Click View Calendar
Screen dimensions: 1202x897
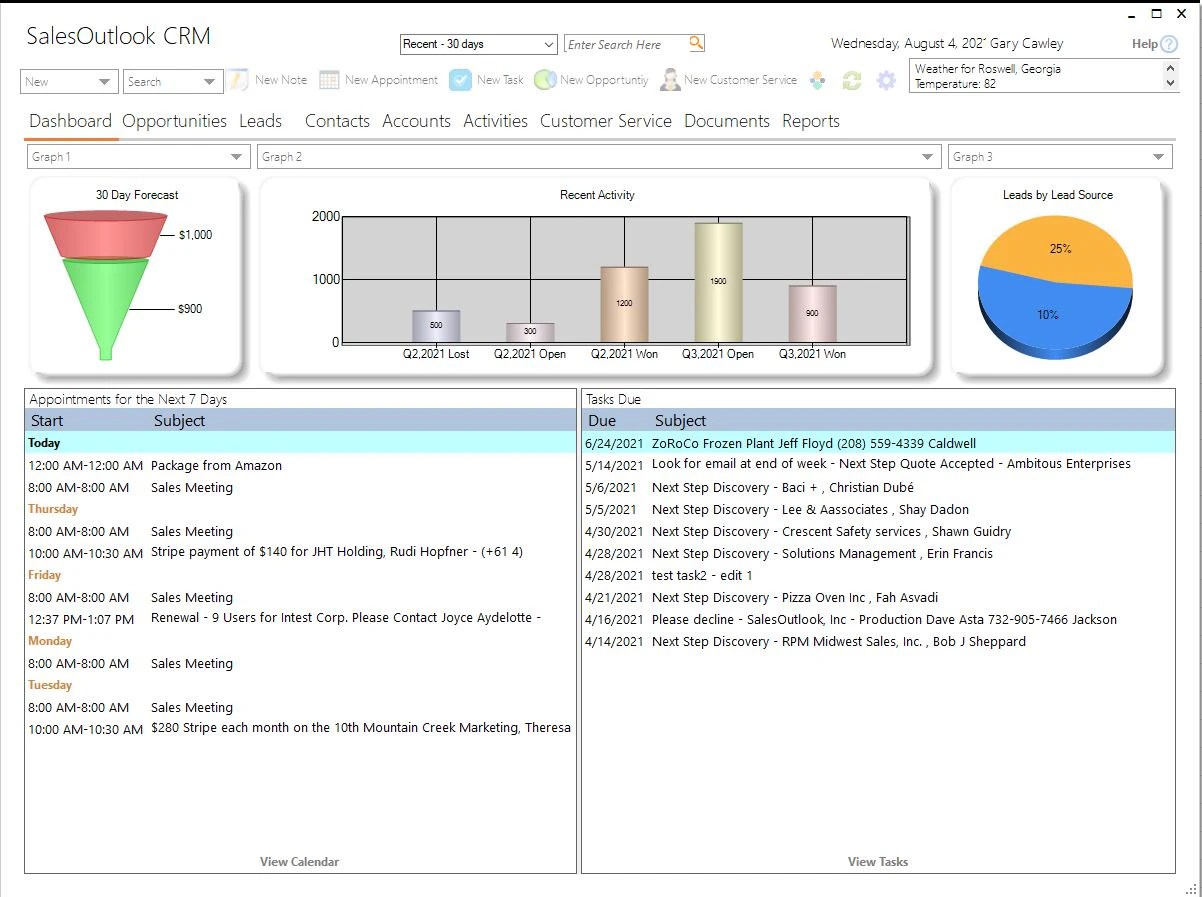coord(299,861)
